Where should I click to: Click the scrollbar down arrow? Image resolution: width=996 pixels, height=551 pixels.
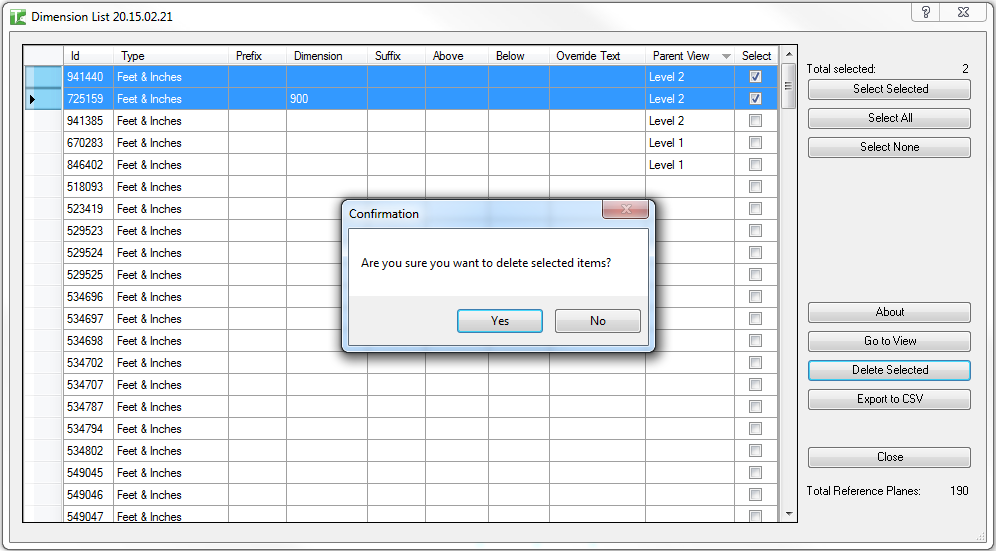pyautogui.click(x=789, y=513)
